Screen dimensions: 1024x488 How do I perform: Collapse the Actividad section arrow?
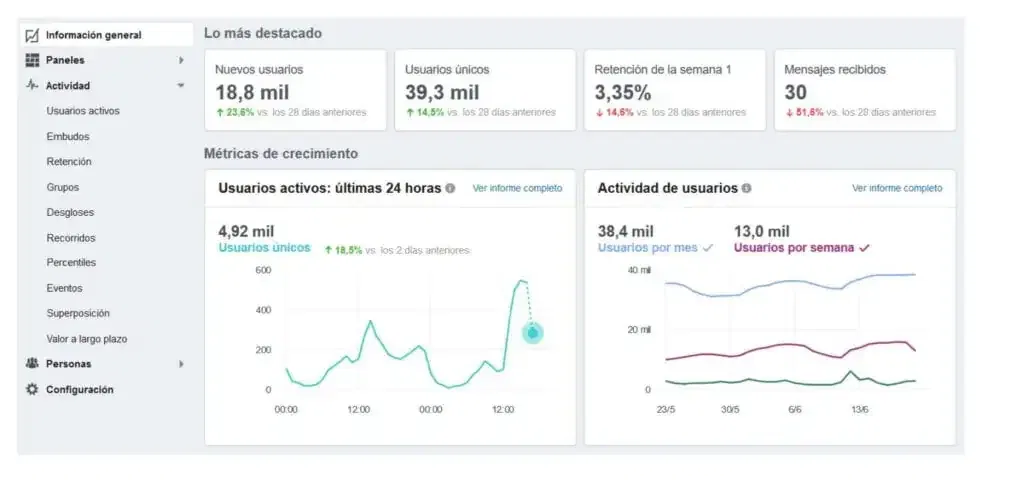tap(181, 86)
